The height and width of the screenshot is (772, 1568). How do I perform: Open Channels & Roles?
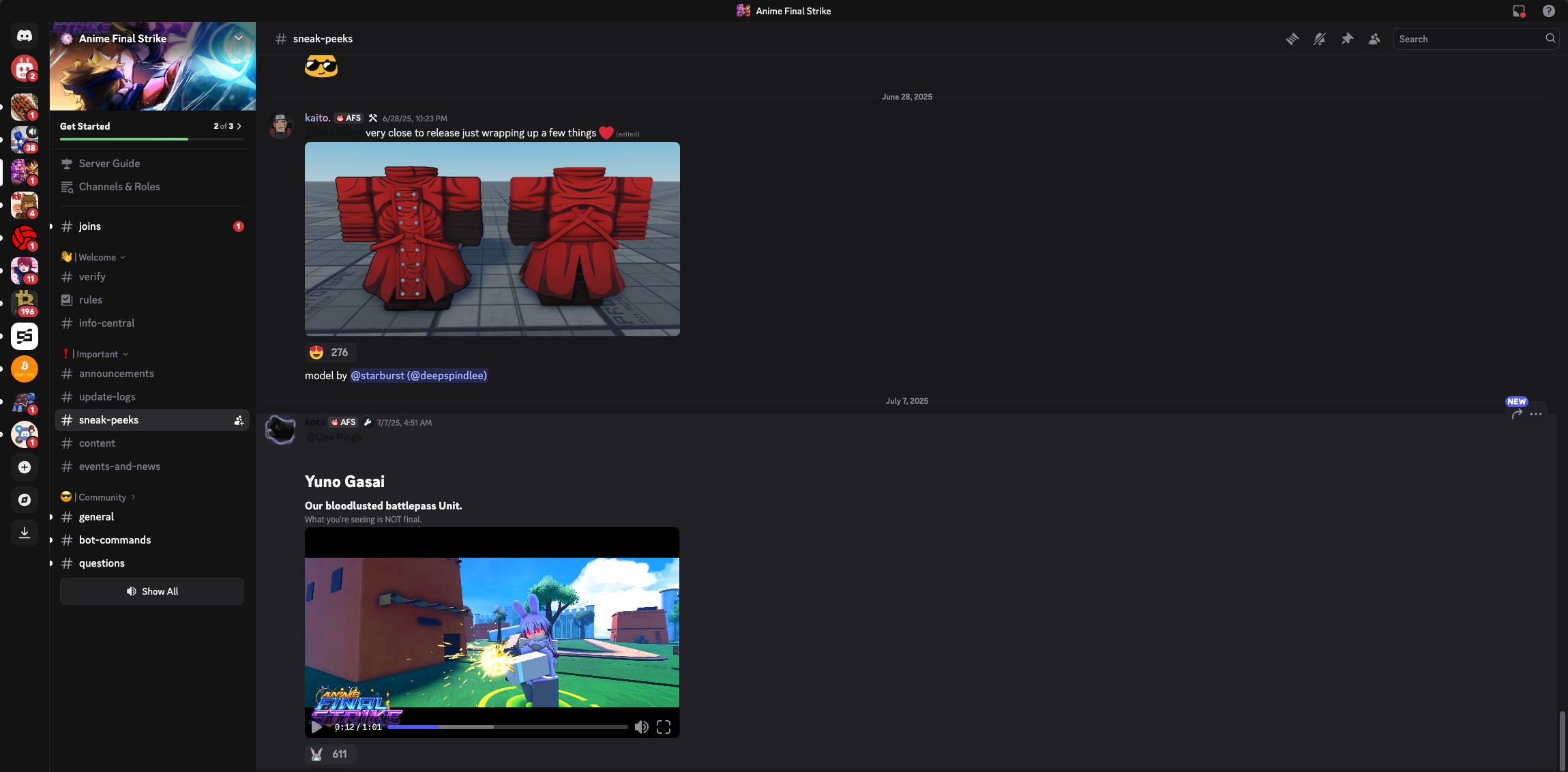coord(151,187)
